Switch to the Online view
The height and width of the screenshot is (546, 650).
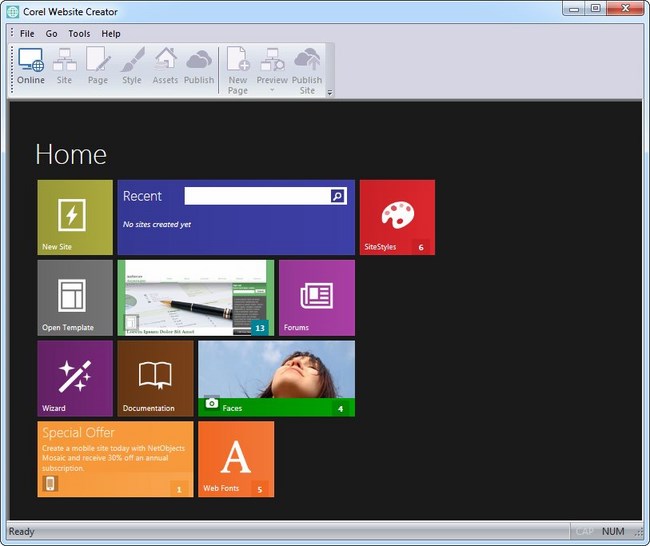[x=31, y=66]
